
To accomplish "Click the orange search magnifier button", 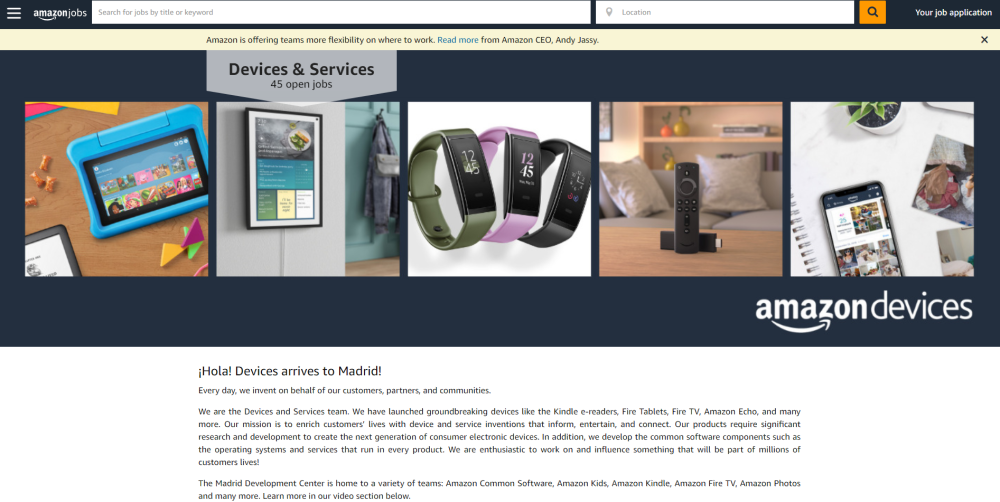I will coord(872,12).
